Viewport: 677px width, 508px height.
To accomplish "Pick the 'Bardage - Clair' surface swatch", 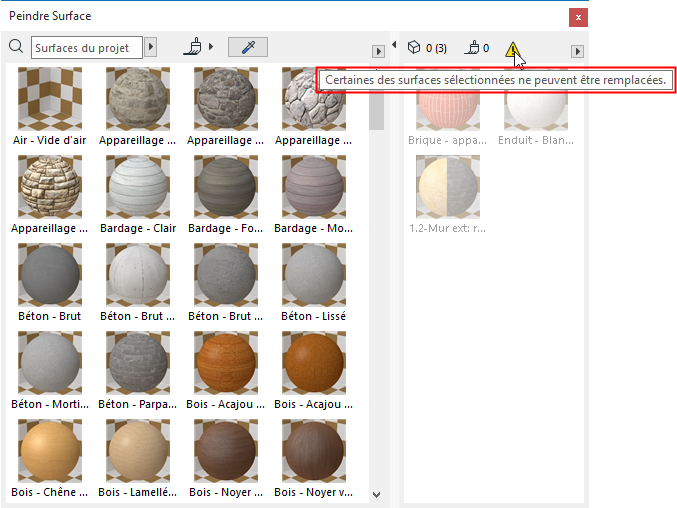I will click(x=137, y=185).
